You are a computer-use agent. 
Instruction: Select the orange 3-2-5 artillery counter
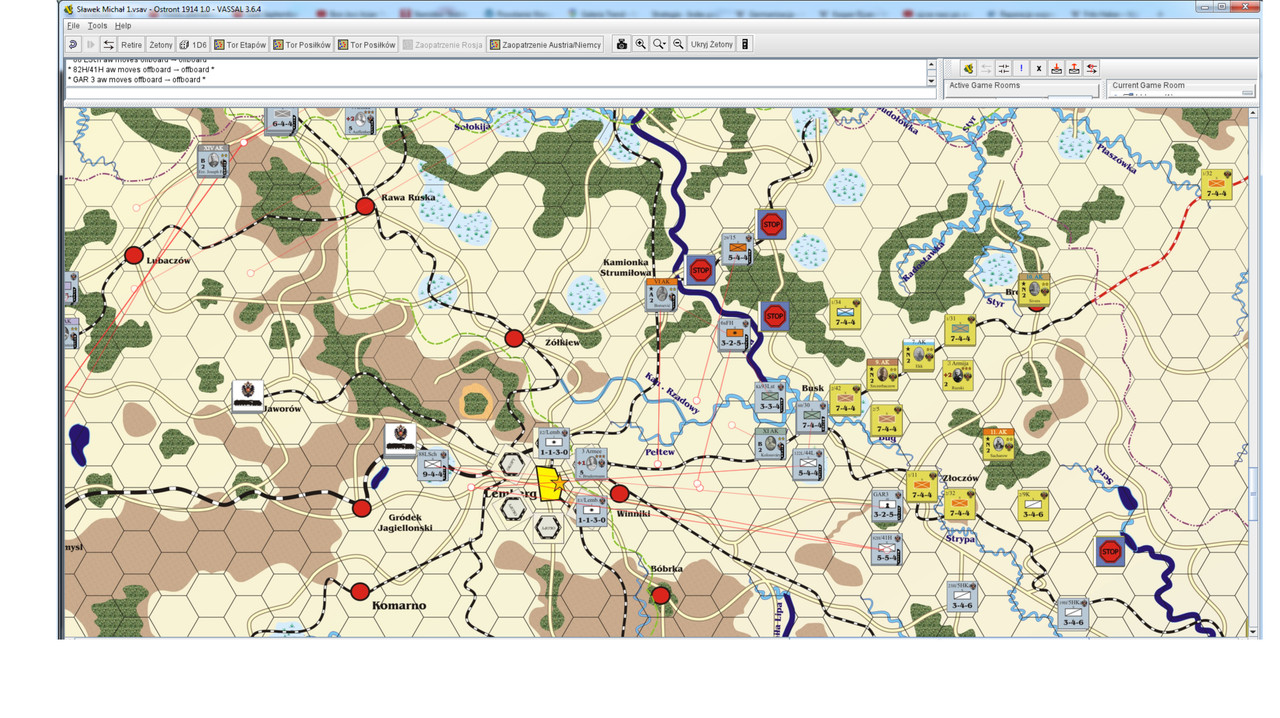[x=735, y=334]
